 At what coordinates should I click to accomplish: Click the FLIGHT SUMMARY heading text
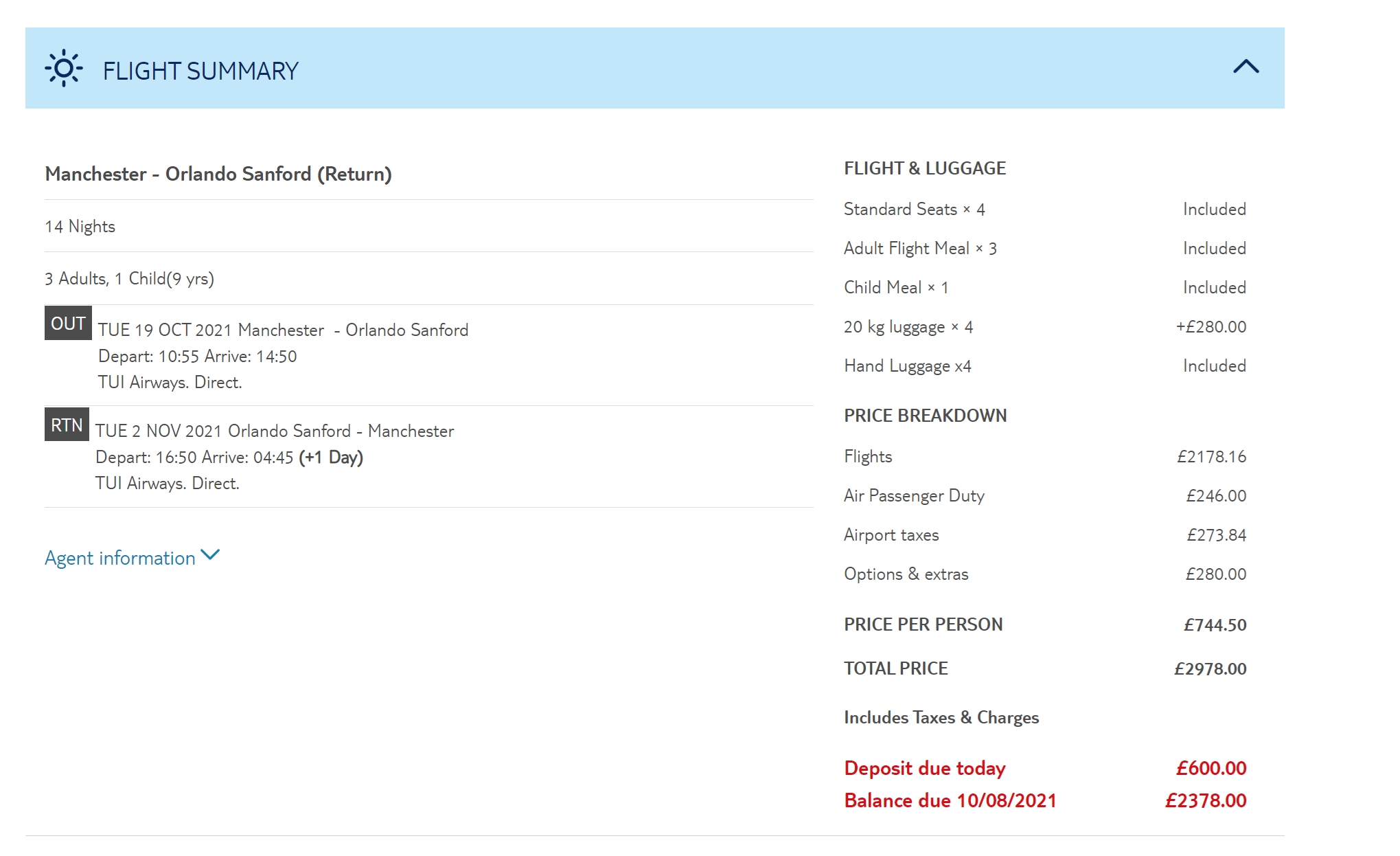200,71
